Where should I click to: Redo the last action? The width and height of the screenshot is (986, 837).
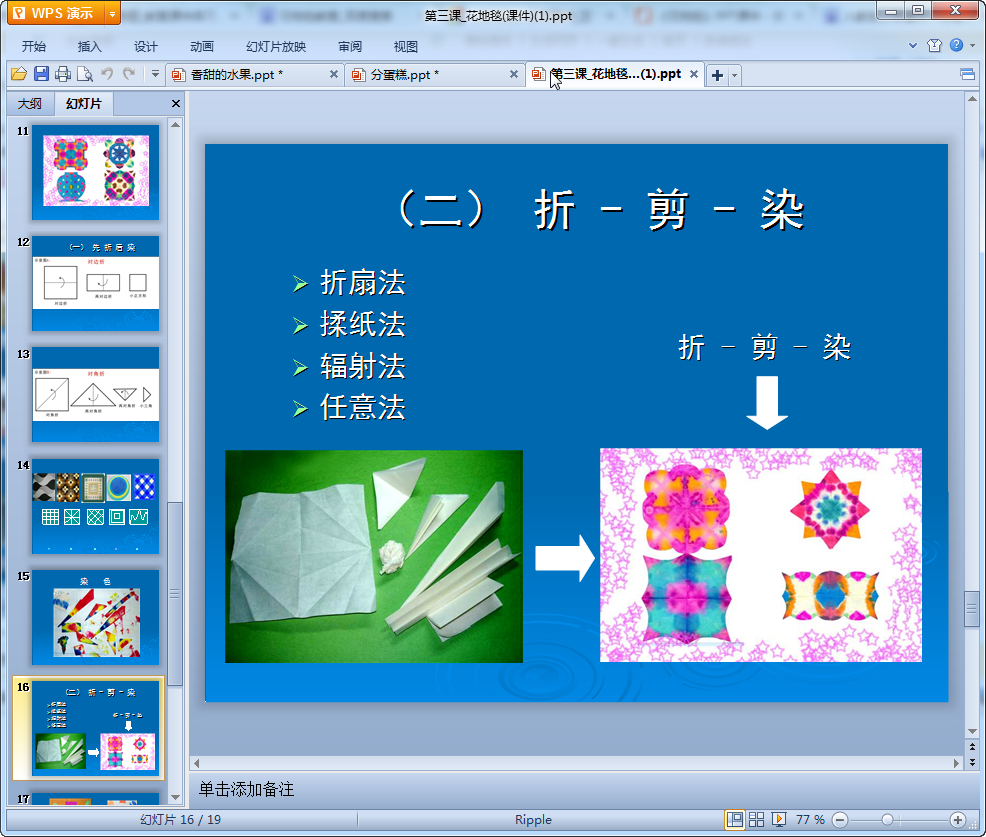tap(129, 74)
